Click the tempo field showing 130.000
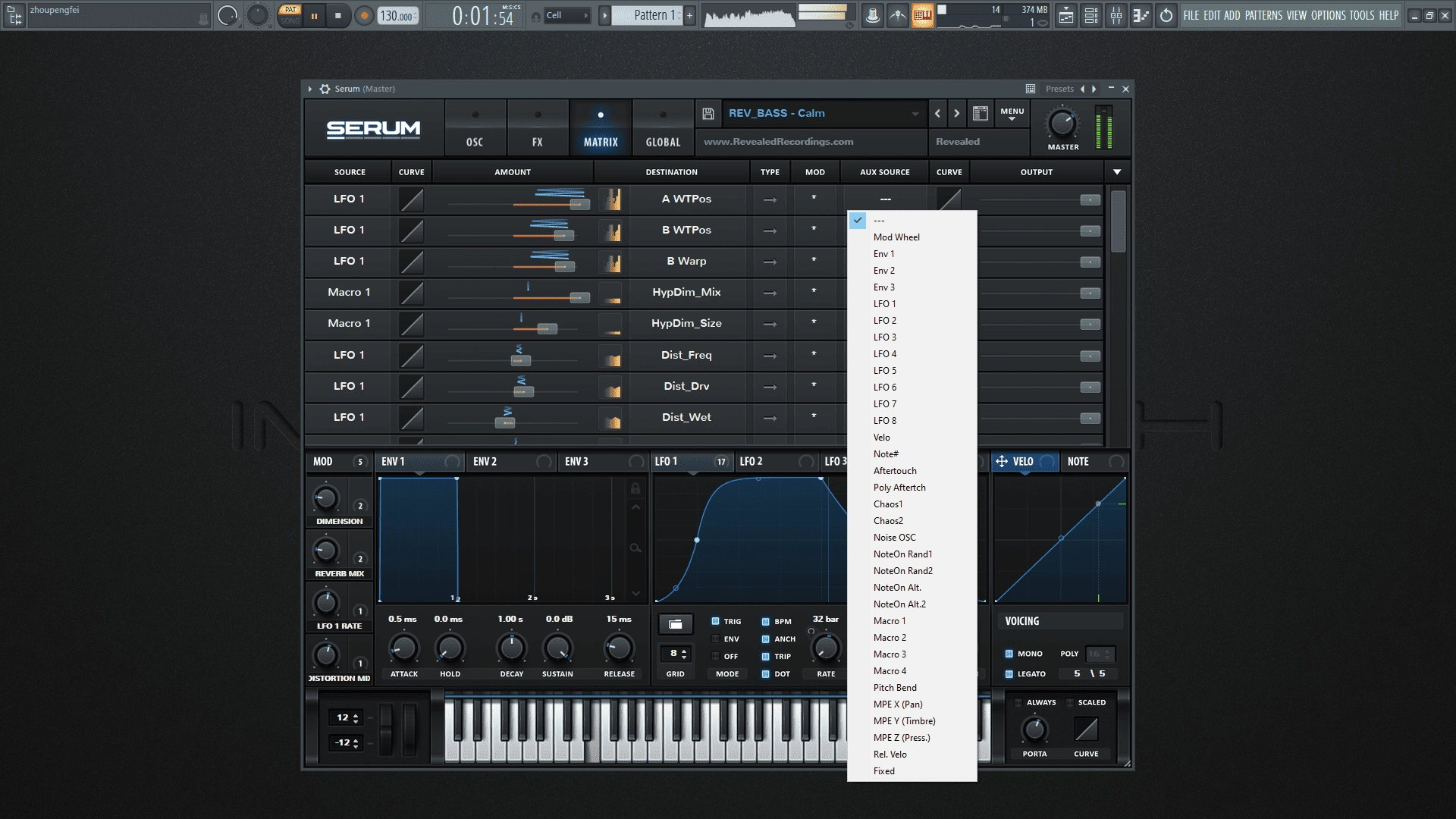Viewport: 1456px width, 819px height. pyautogui.click(x=397, y=16)
